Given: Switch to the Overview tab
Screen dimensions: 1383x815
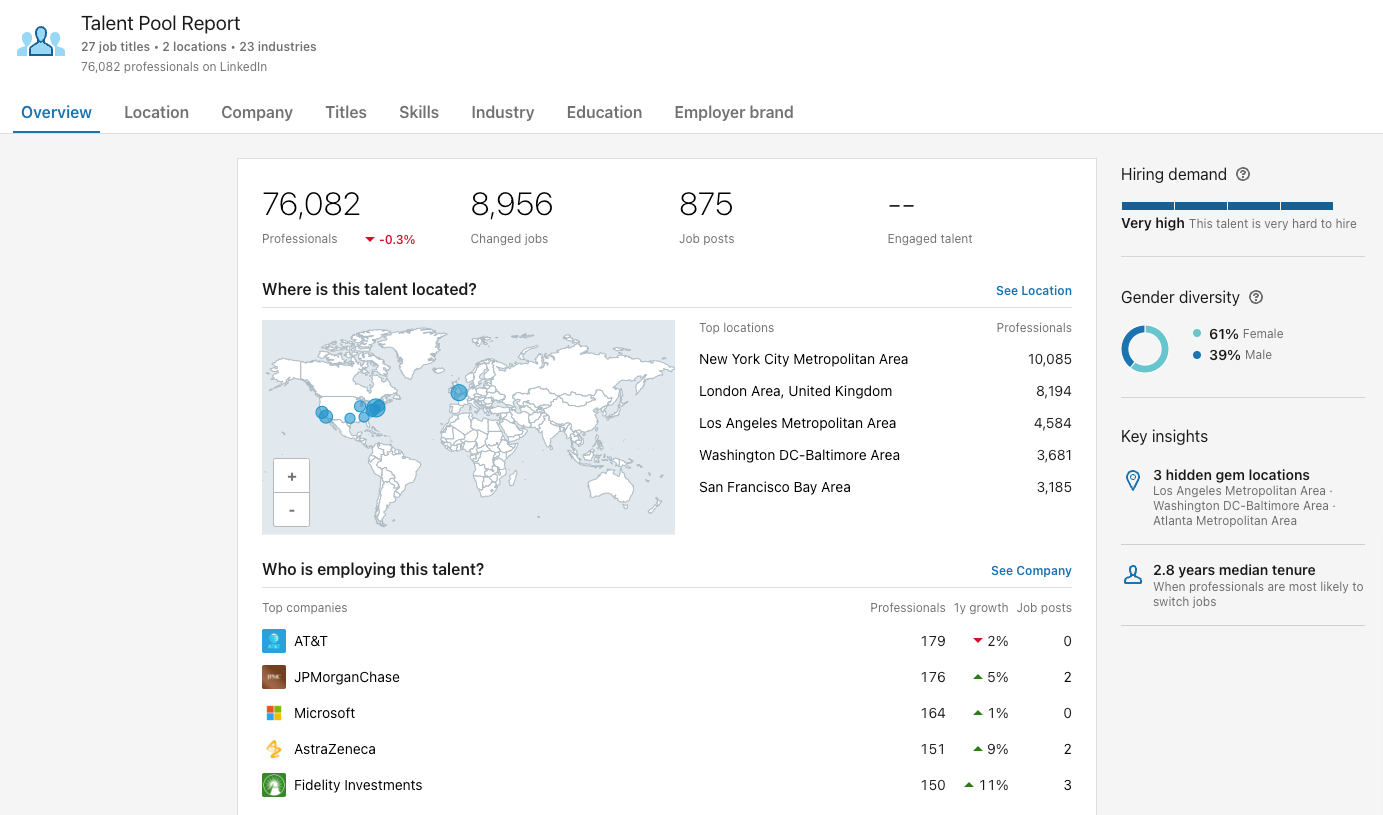Looking at the screenshot, I should tap(56, 112).
